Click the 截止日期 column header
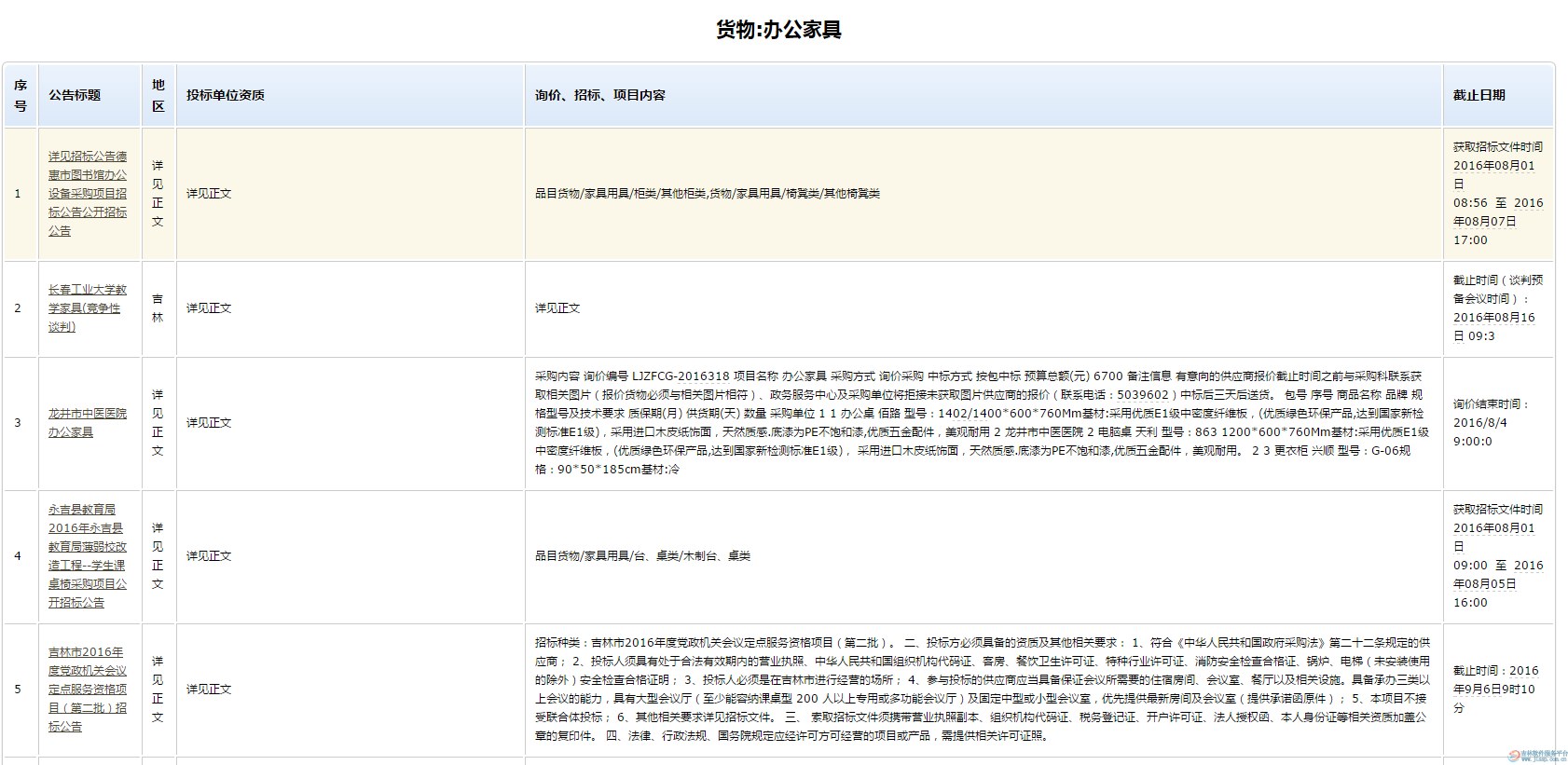Viewport: 1568px width, 765px height. pyautogui.click(x=1479, y=95)
